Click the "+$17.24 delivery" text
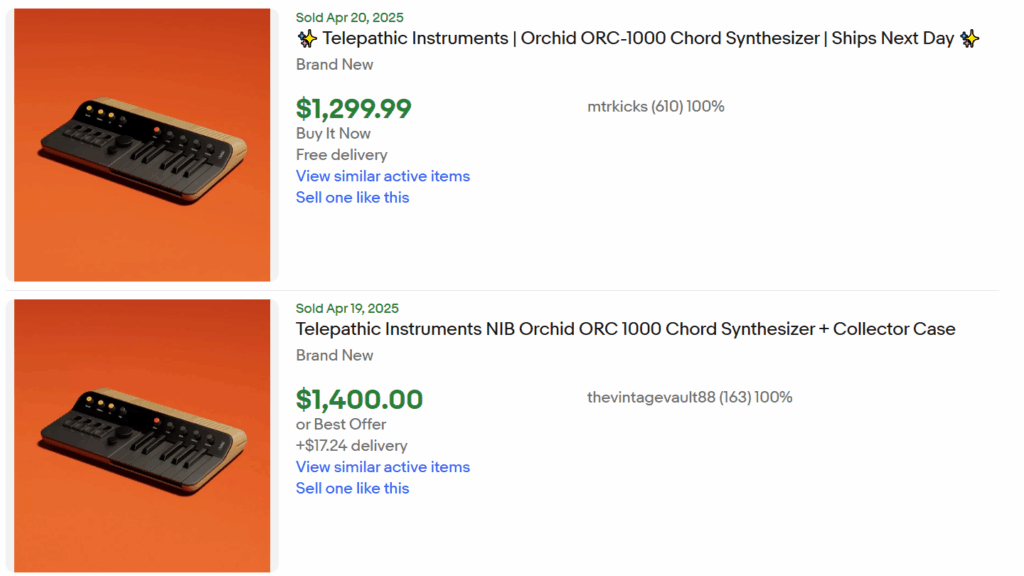The width and height of the screenshot is (1024, 576). [x=351, y=446]
